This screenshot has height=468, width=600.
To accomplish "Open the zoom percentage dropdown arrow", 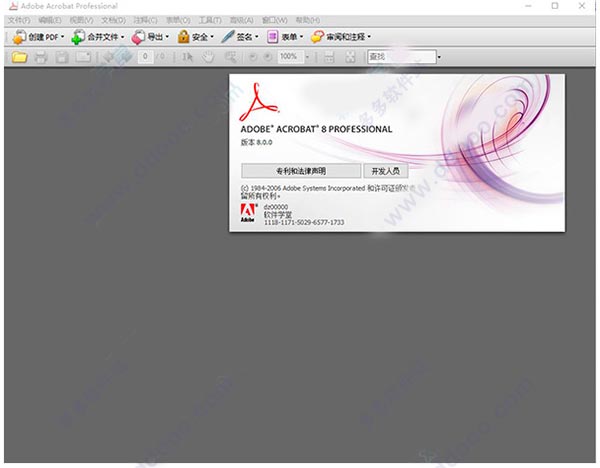I will pyautogui.click(x=307, y=57).
